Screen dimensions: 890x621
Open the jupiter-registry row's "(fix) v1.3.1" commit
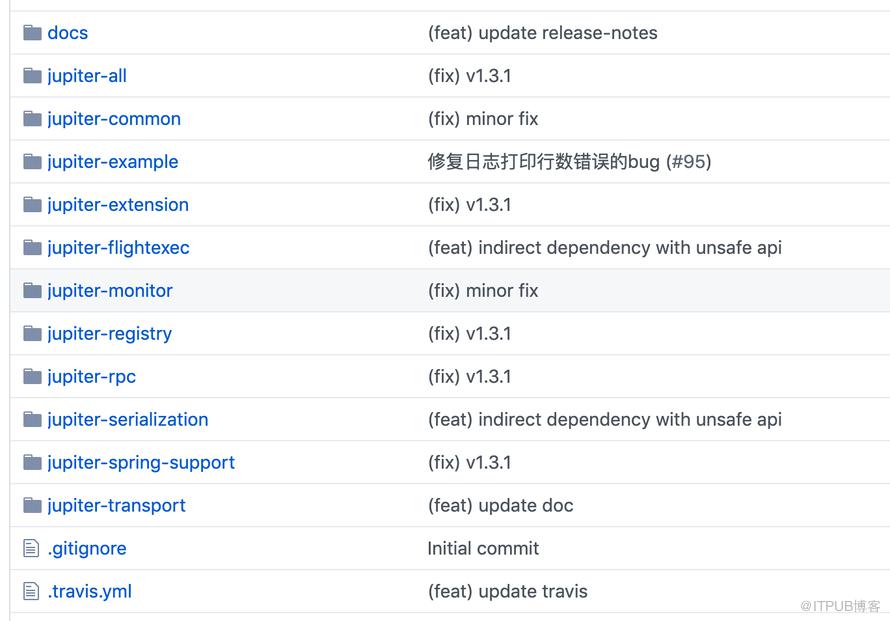(x=469, y=333)
